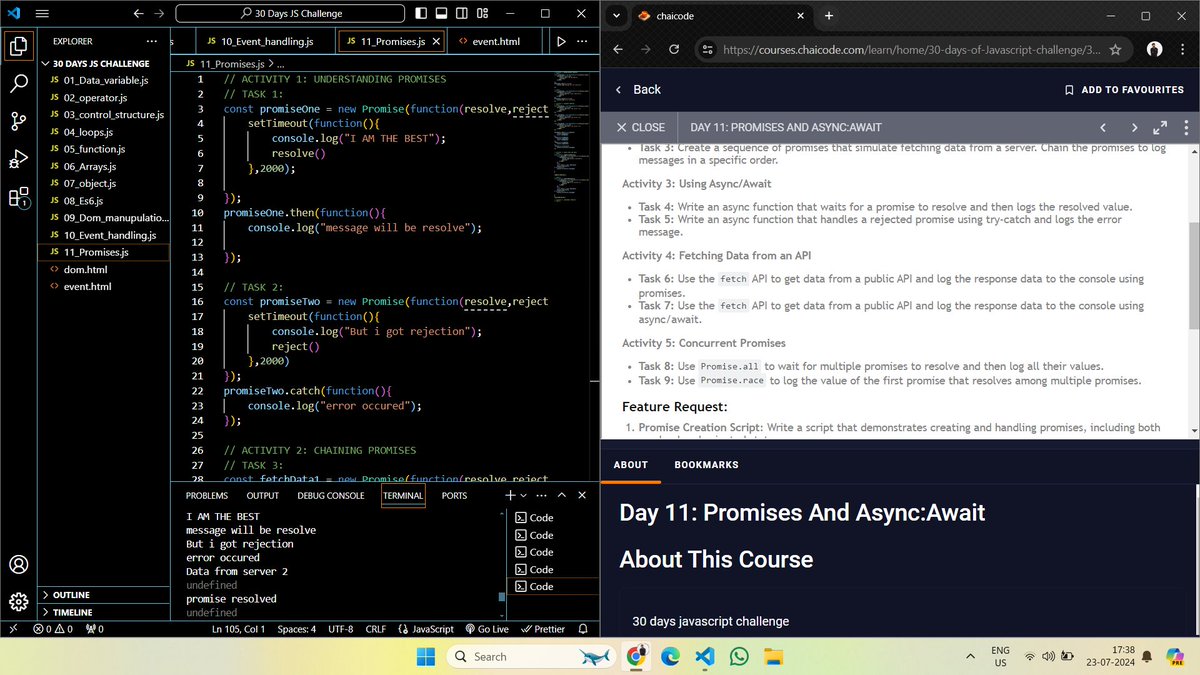Toggle the bottom panel layout icon
The width and height of the screenshot is (1200, 675).
[x=441, y=14]
